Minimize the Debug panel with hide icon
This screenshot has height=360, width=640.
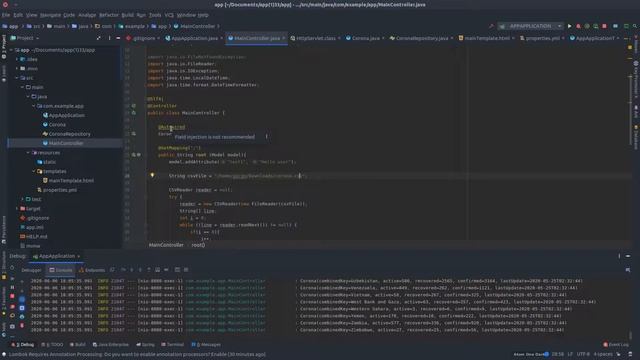(628, 256)
